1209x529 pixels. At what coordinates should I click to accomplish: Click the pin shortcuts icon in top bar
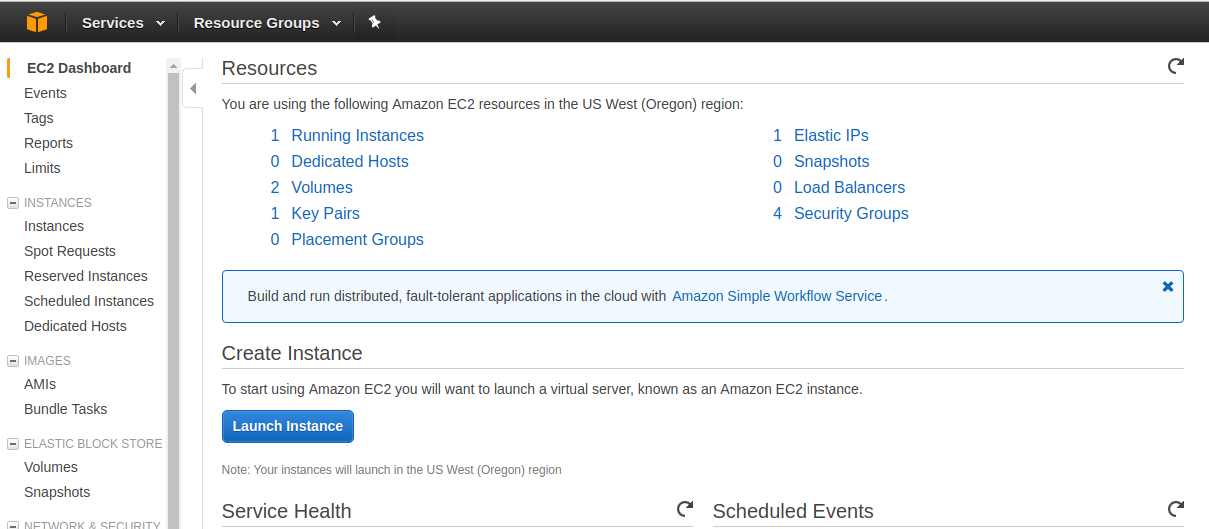click(374, 21)
